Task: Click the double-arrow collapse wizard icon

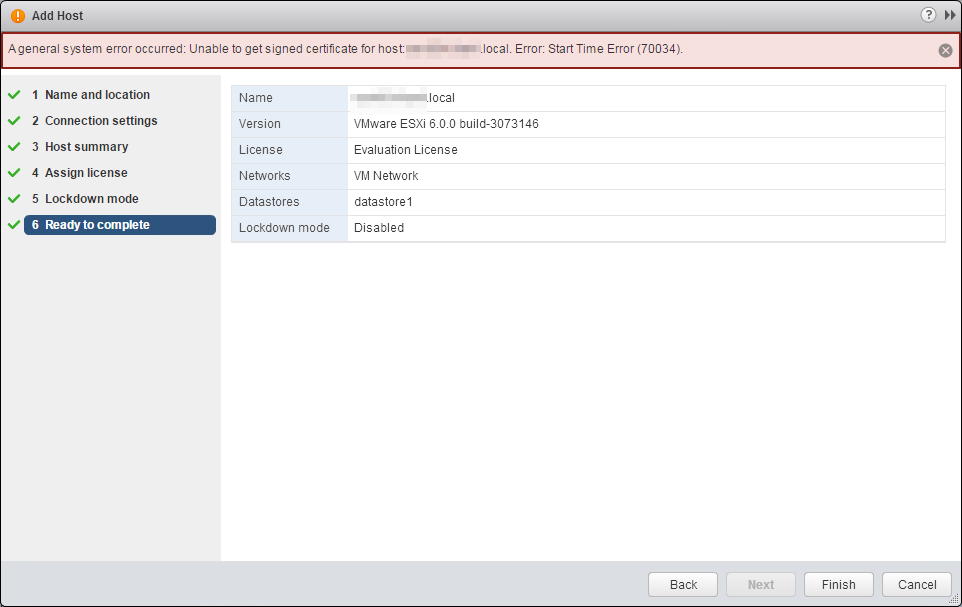Action: (x=949, y=15)
